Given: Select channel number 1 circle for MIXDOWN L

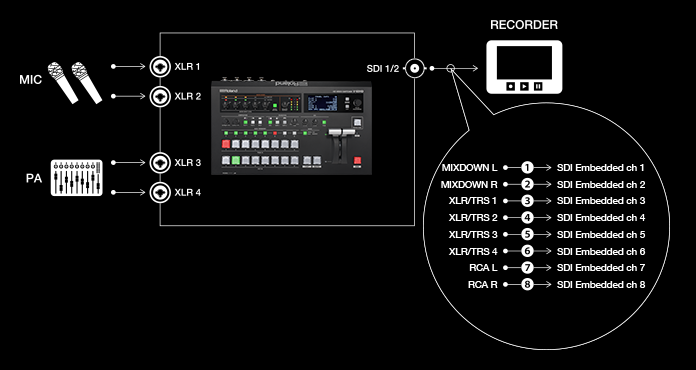Looking at the screenshot, I should [527, 167].
